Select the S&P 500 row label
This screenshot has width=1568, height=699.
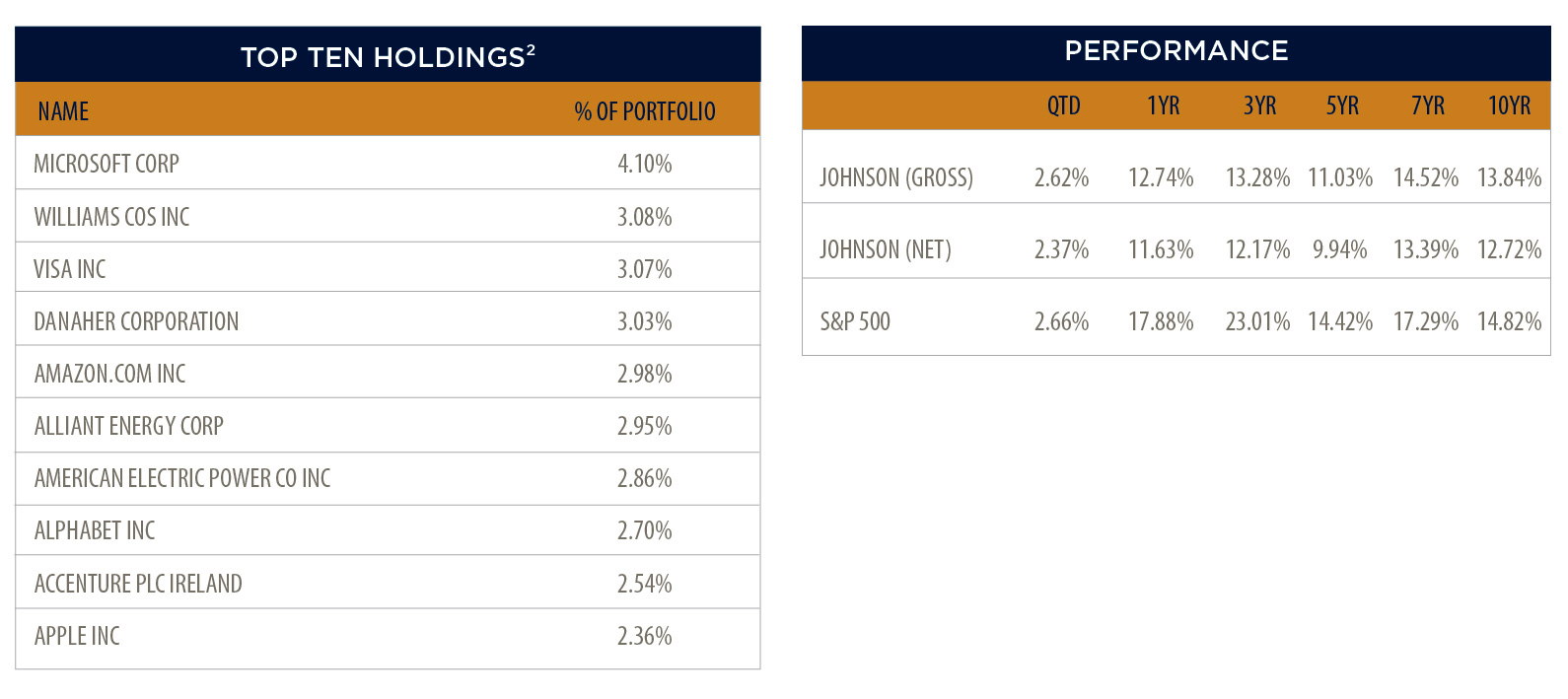tap(855, 321)
